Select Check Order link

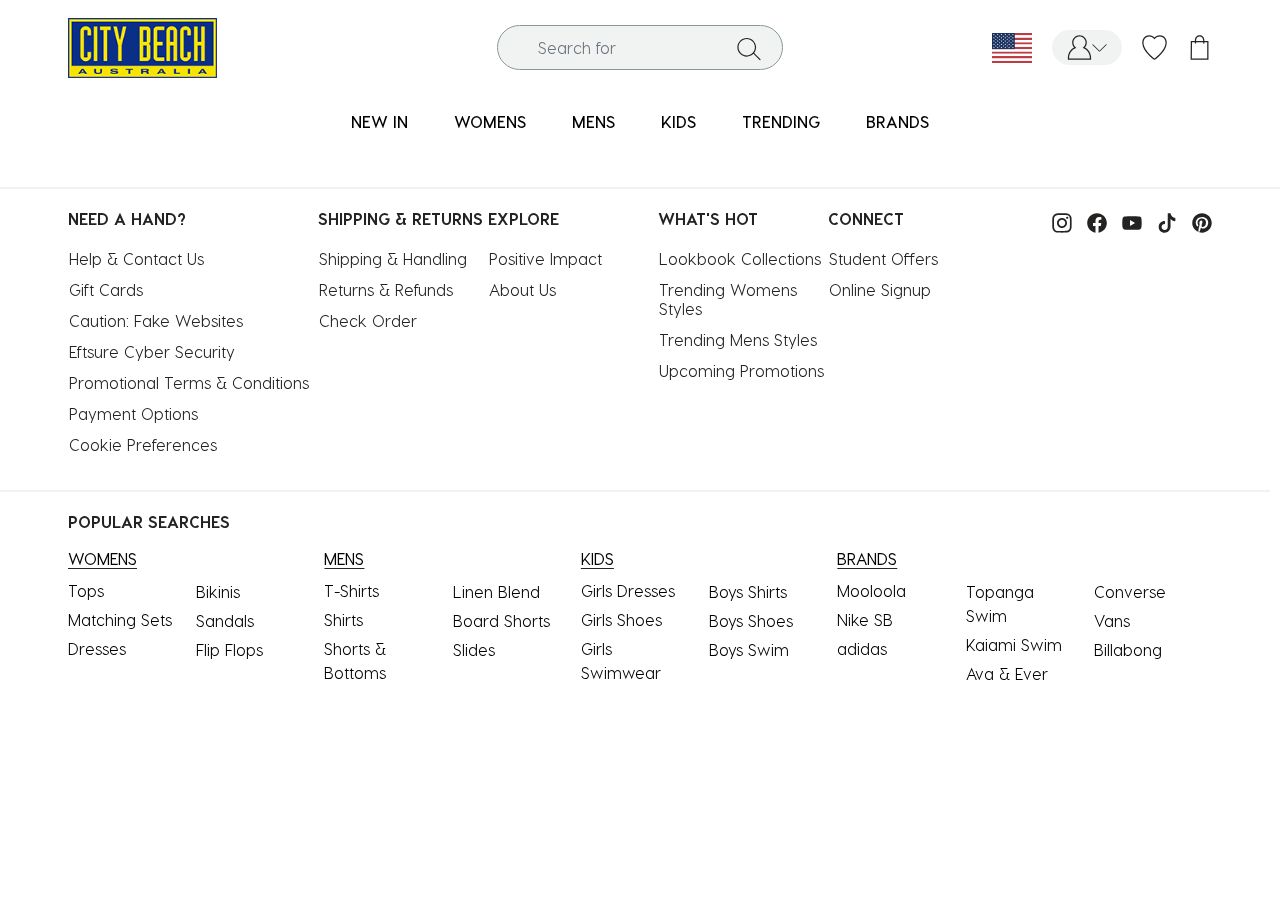click(x=368, y=321)
